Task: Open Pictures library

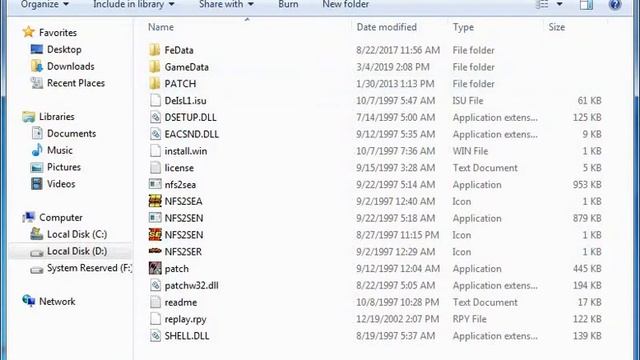Action: pyautogui.click(x=64, y=167)
